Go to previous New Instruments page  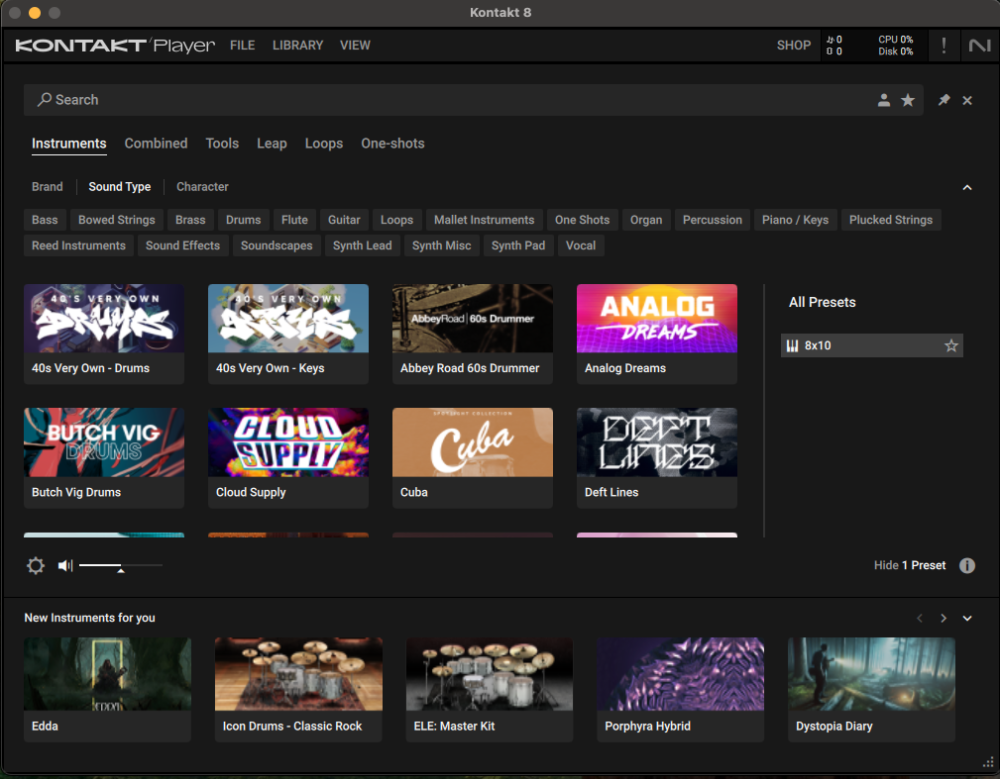click(x=920, y=618)
